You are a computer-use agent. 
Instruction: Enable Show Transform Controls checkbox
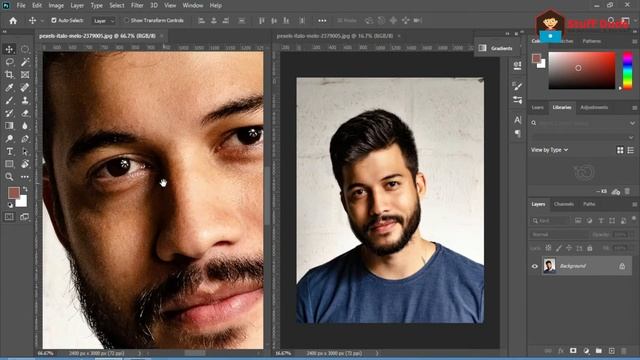pos(126,20)
